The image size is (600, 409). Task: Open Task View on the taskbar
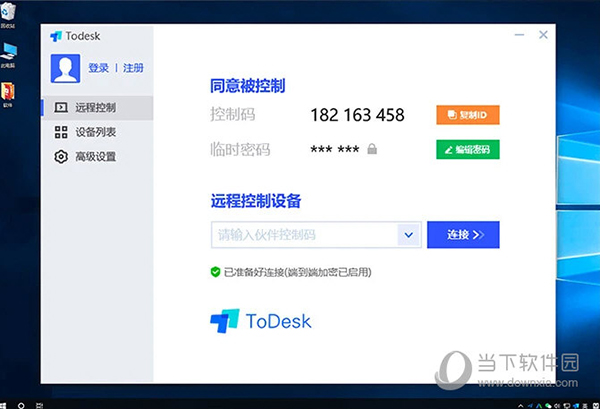[39, 405]
